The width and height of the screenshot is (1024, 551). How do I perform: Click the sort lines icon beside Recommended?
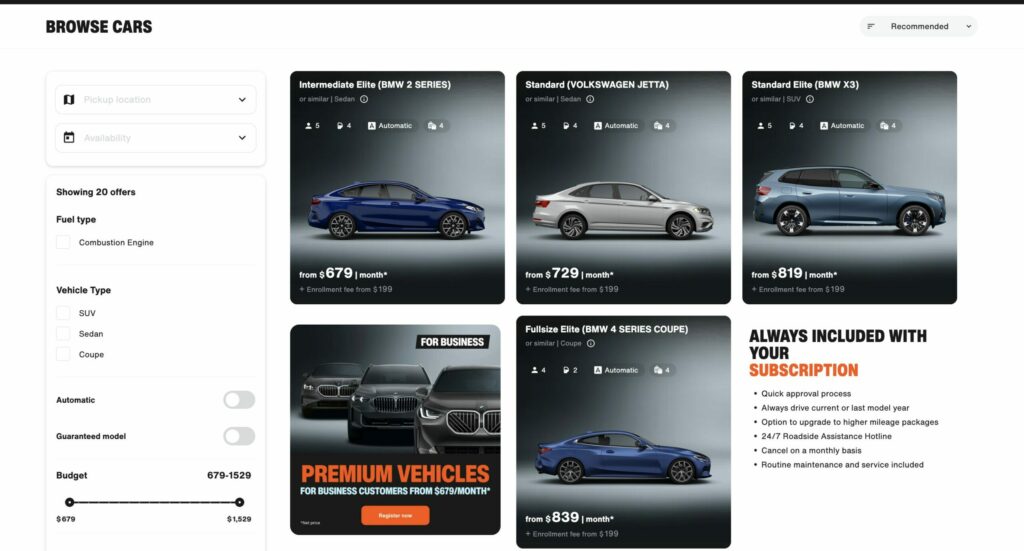coord(871,26)
